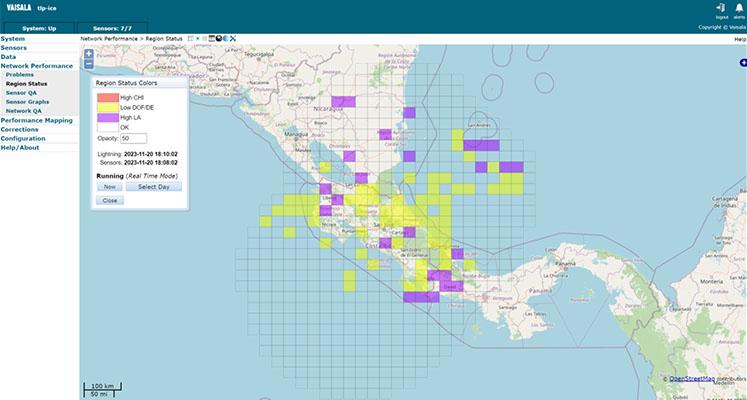Open alerts via the bell icon
Image resolution: width=747 pixels, height=400 pixels.
(739, 7)
